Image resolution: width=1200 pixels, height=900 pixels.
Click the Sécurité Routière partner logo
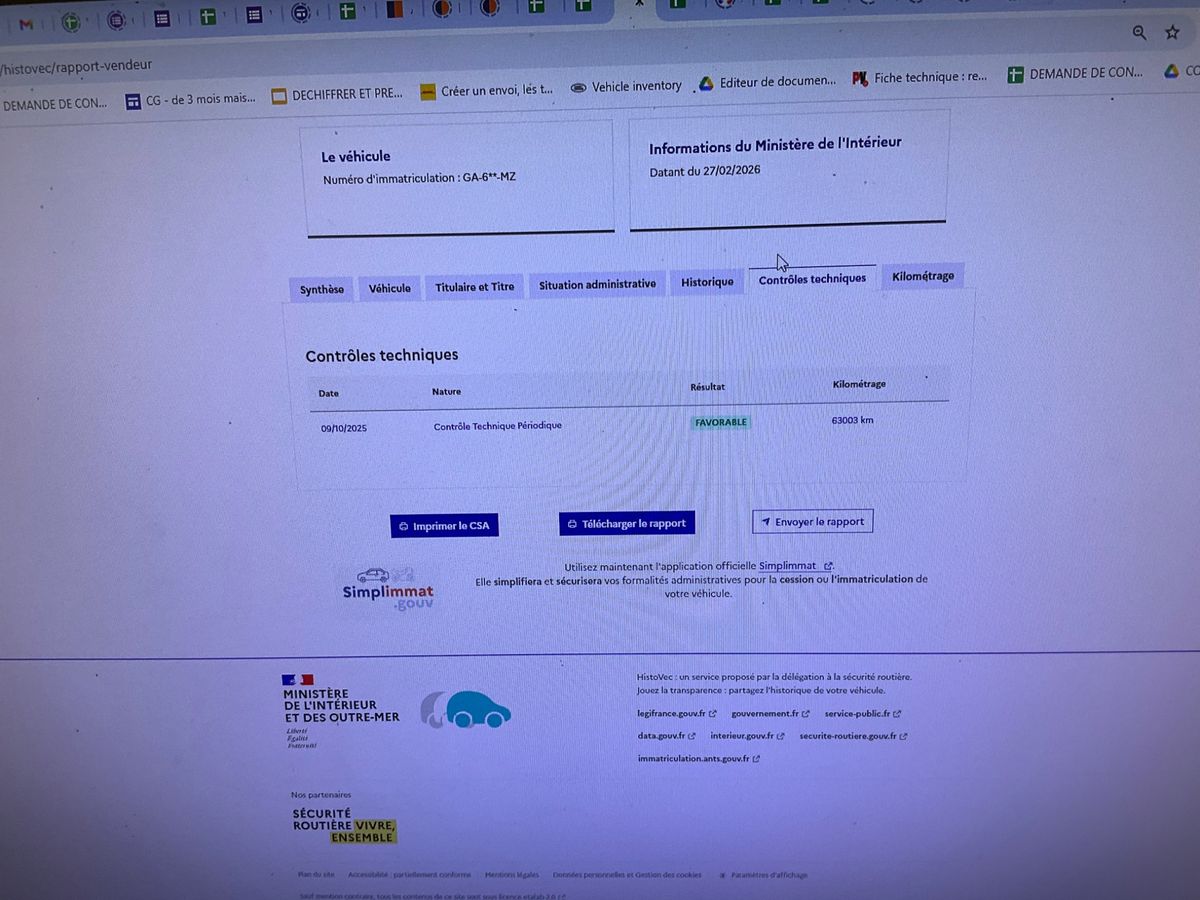point(344,825)
